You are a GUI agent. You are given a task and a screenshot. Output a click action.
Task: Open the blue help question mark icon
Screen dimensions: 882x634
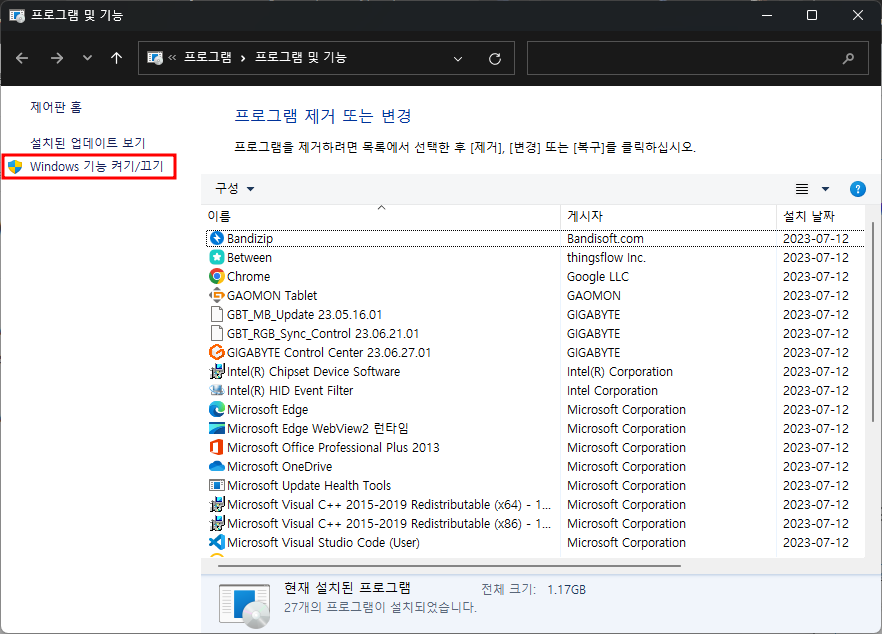pyautogui.click(x=857, y=189)
